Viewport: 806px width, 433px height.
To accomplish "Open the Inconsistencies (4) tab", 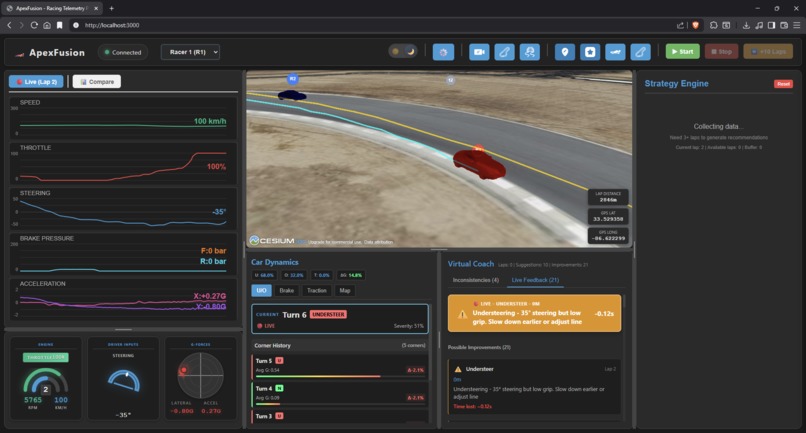I will click(x=475, y=280).
